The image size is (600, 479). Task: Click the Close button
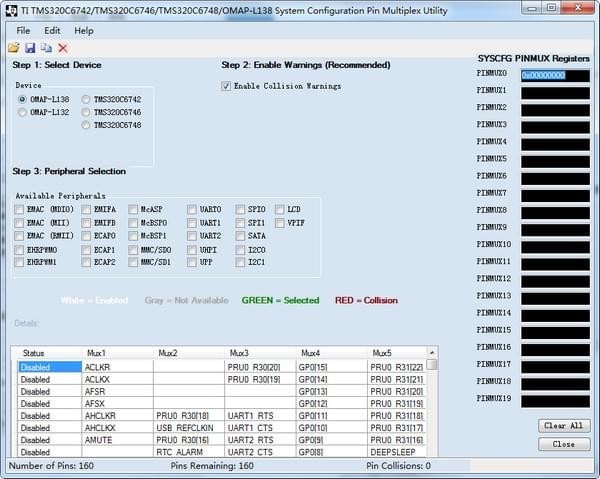click(x=563, y=444)
